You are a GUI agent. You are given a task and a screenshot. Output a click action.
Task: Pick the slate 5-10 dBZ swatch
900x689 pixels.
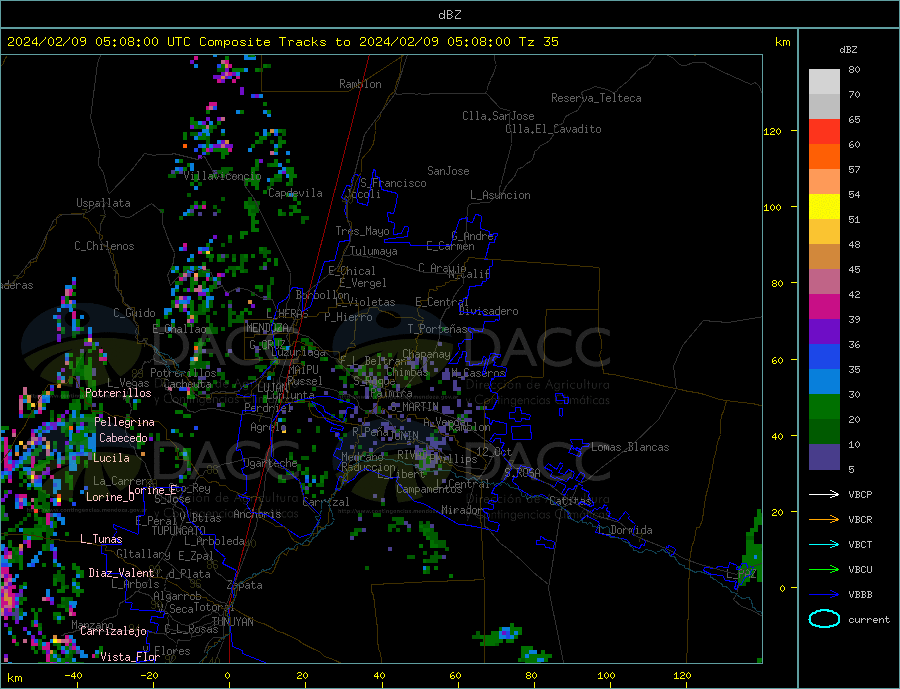[x=824, y=457]
